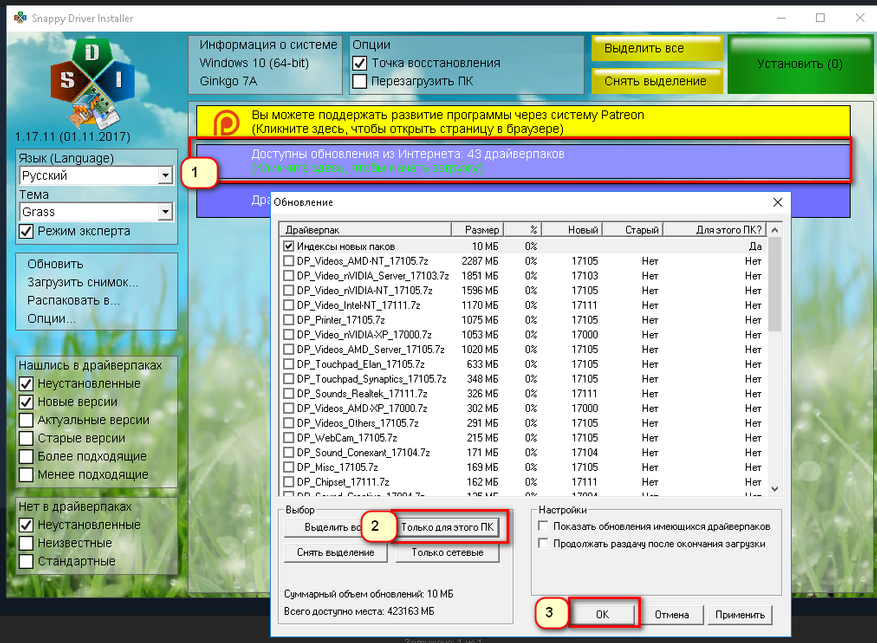877x643 pixels.
Task: Click the driverpack list scrollbar thumb
Action: click(x=775, y=284)
